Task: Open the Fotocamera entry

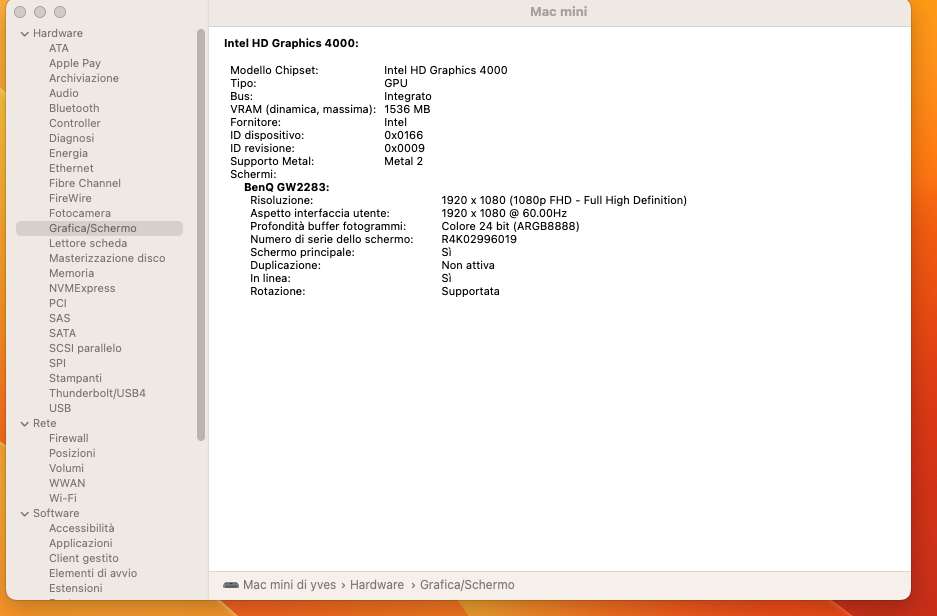Action: click(x=79, y=213)
